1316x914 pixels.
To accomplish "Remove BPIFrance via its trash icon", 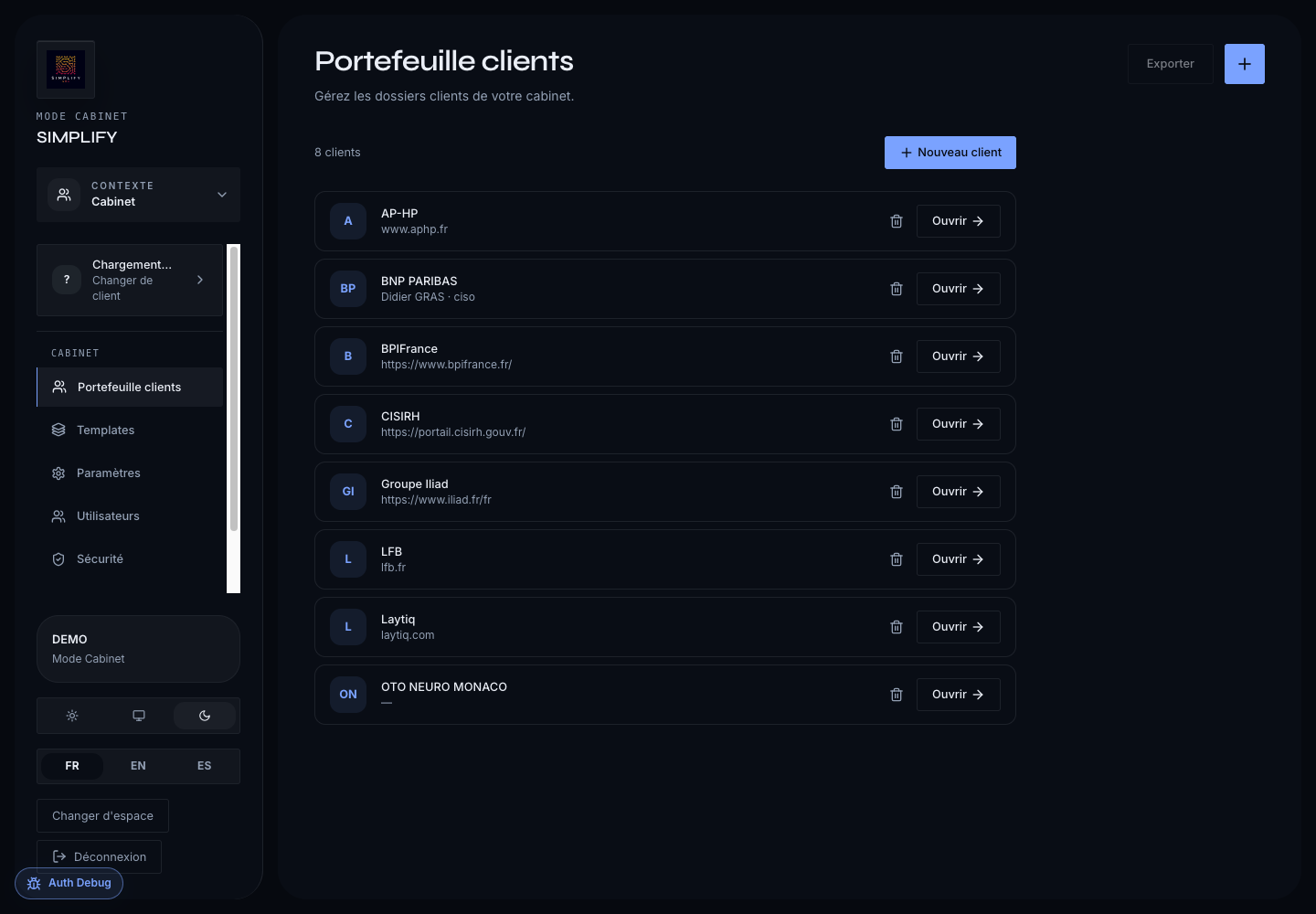I will tap(897, 356).
